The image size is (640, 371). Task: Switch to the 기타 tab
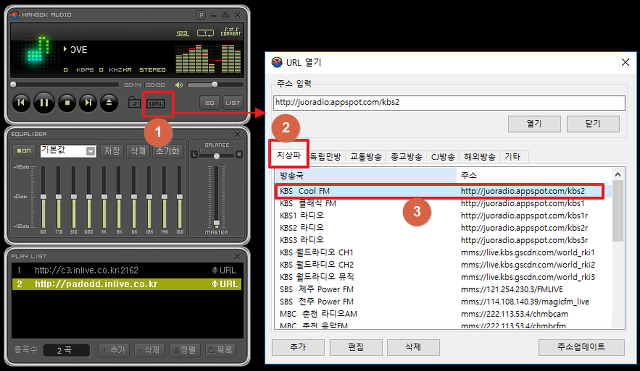(x=513, y=157)
